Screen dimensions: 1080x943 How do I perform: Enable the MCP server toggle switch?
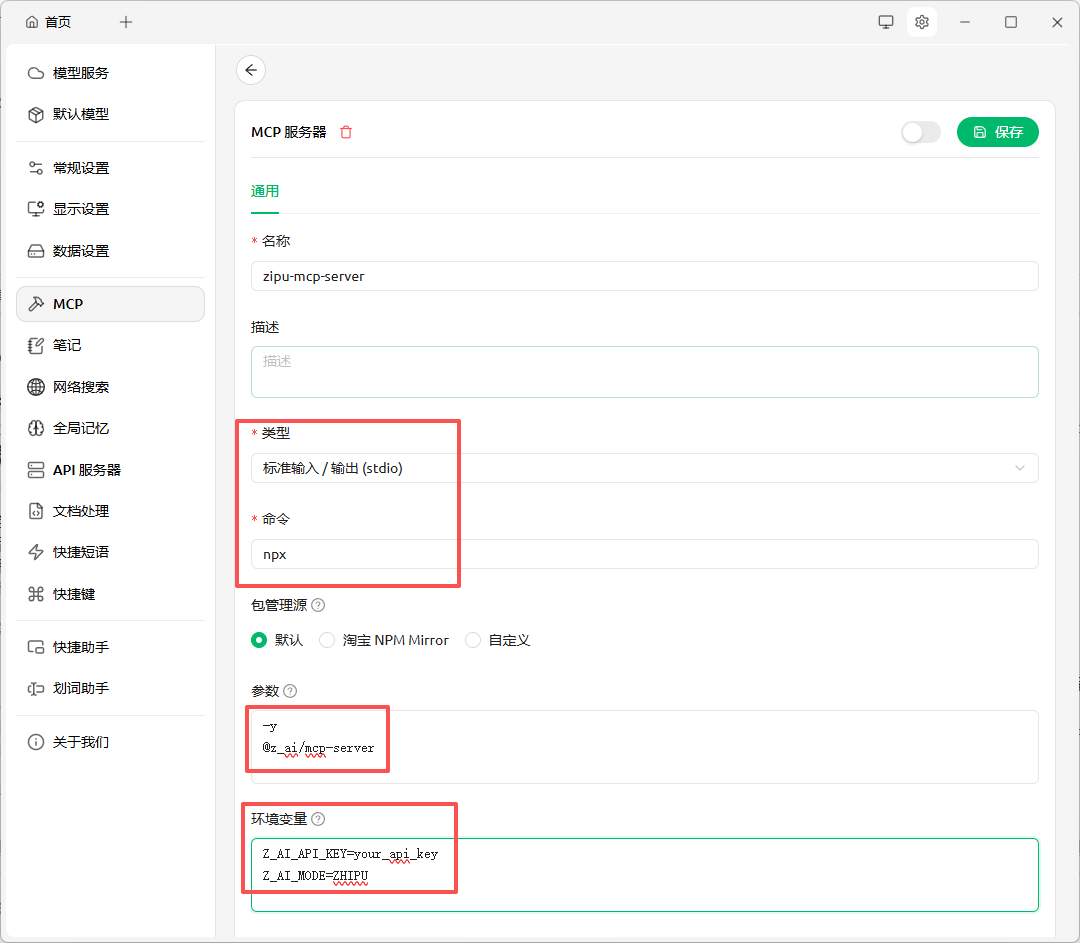pyautogui.click(x=920, y=132)
